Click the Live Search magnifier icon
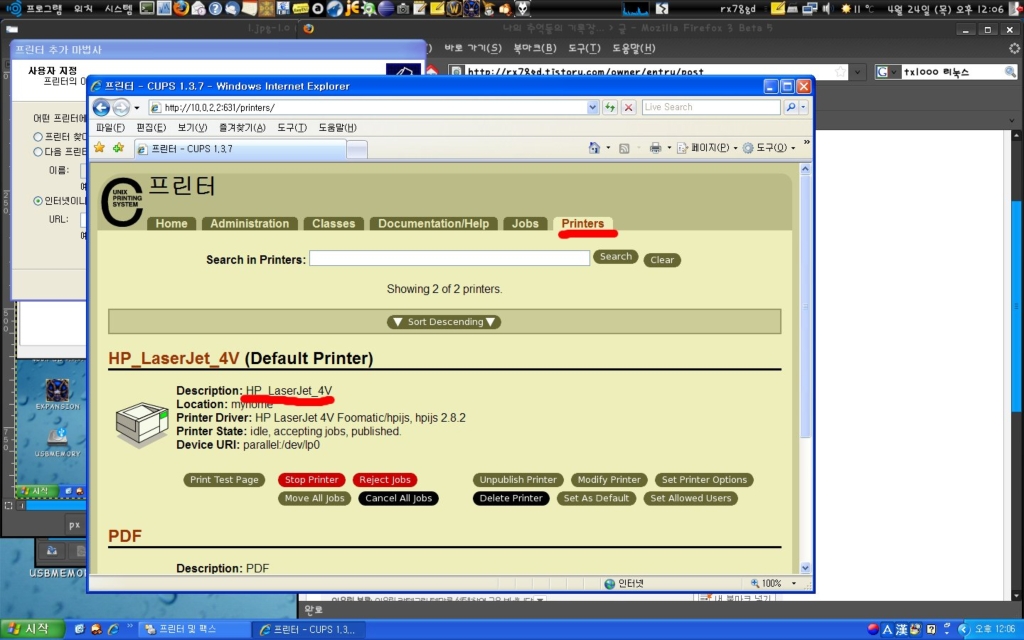This screenshot has width=1024, height=640. (791, 107)
